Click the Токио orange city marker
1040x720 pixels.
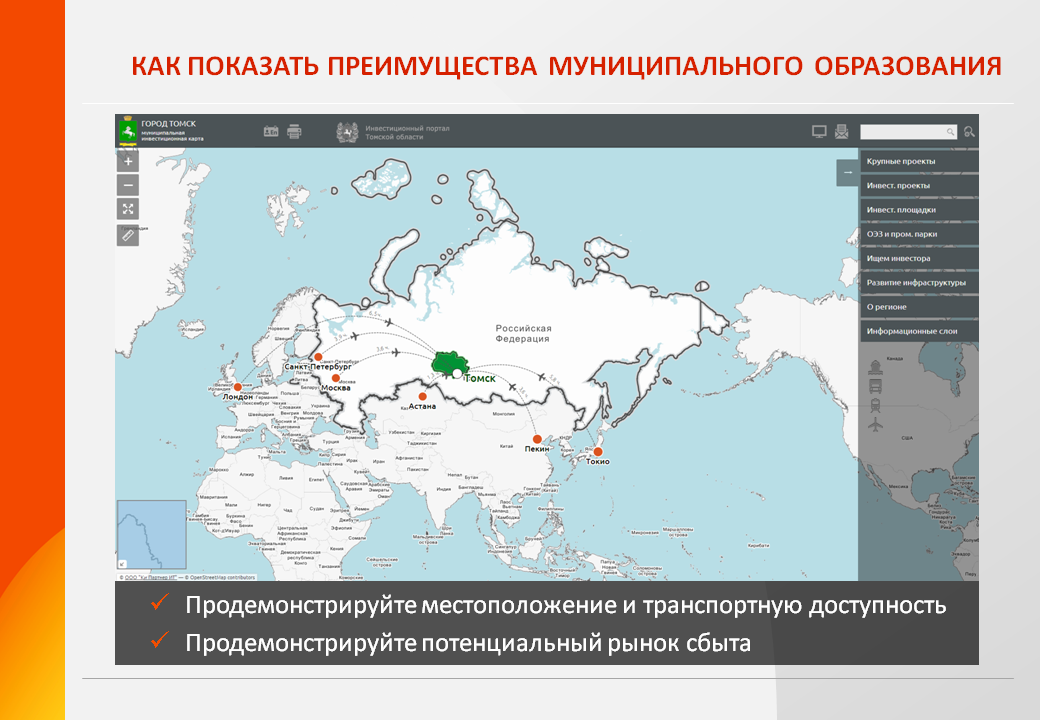click(598, 451)
